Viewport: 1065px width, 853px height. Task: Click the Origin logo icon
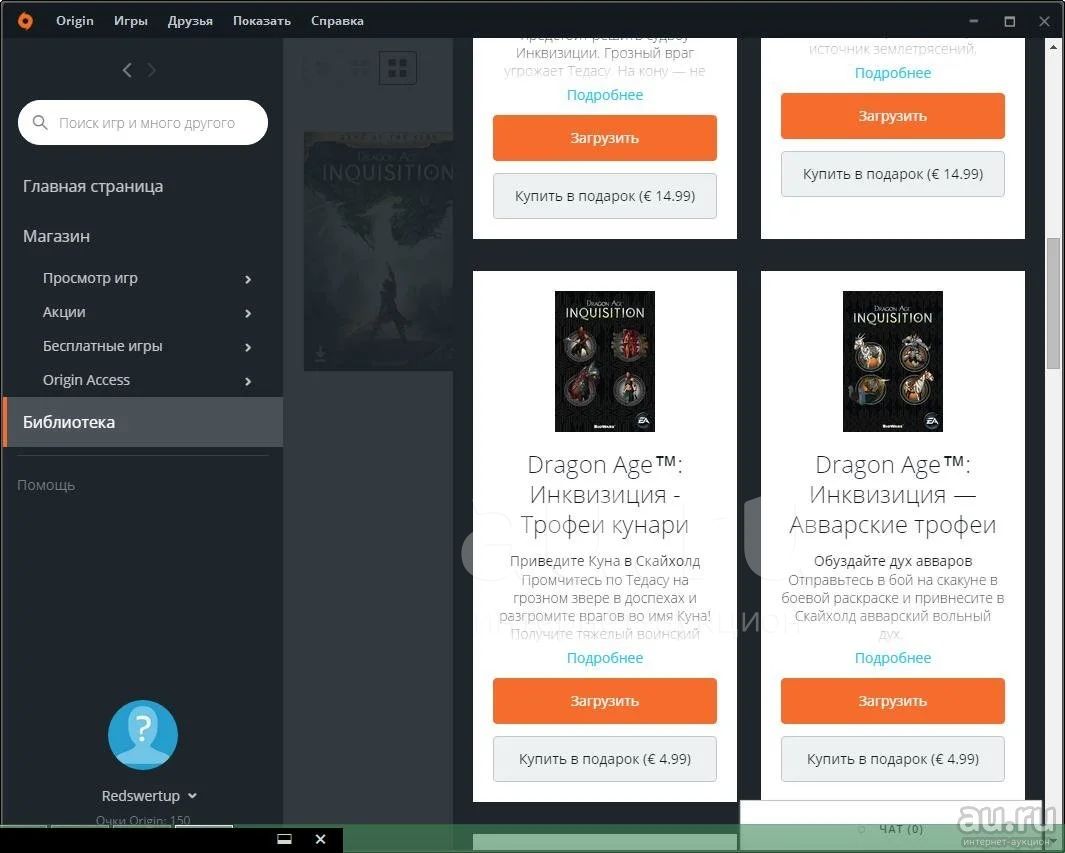(25, 21)
